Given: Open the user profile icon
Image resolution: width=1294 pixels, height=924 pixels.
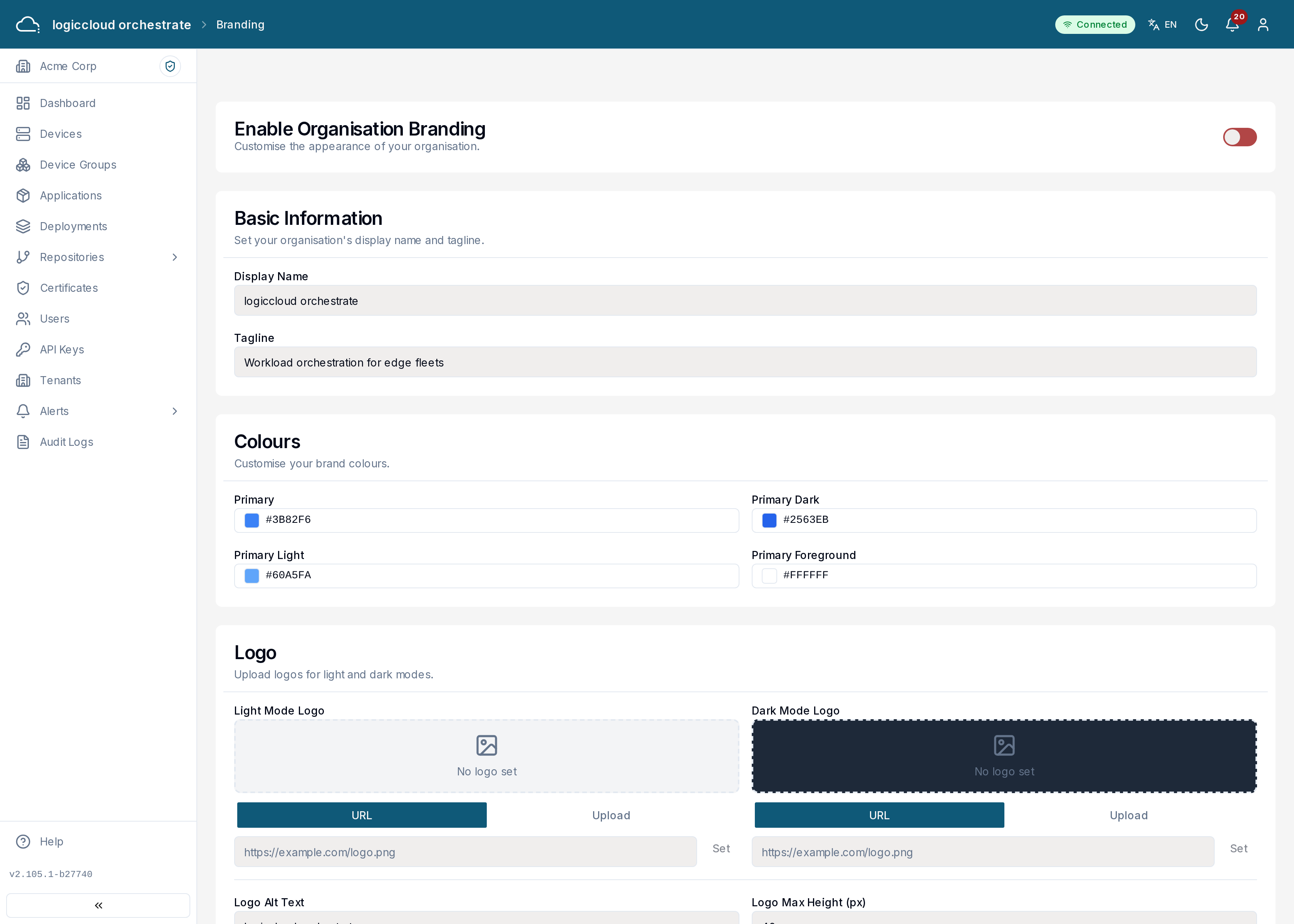Looking at the screenshot, I should 1263,25.
